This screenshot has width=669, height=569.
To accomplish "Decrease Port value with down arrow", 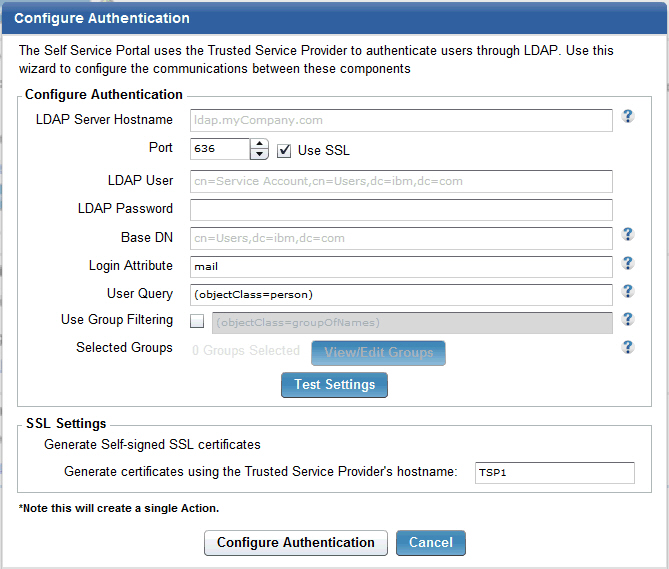I will pos(260,155).
